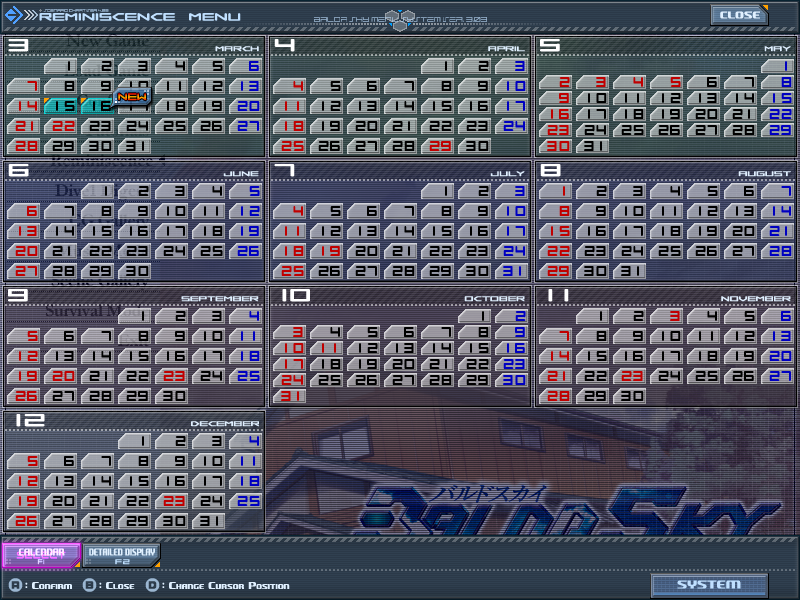Switch to Calendar Select tab
800x600 pixels.
pyautogui.click(x=41, y=555)
